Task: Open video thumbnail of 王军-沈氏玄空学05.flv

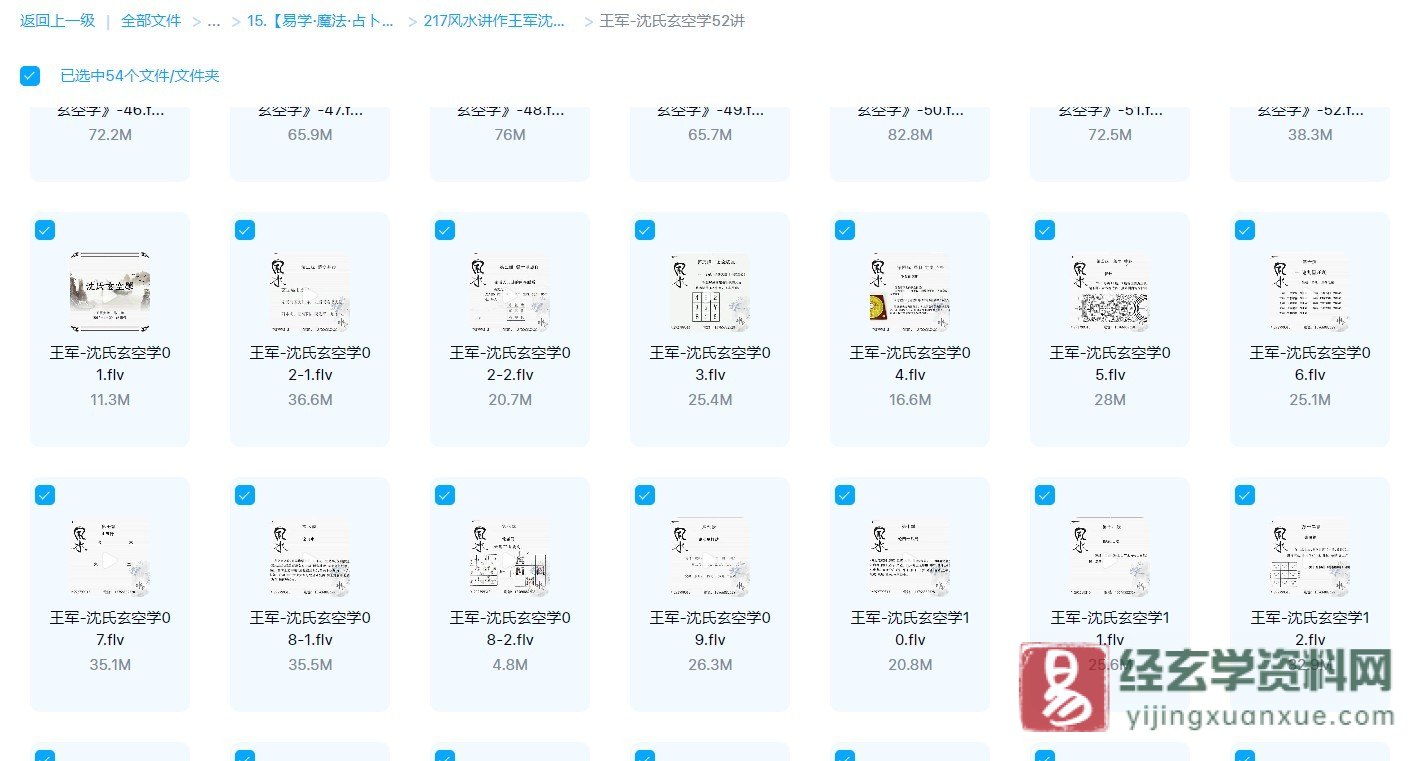Action: 1110,292
